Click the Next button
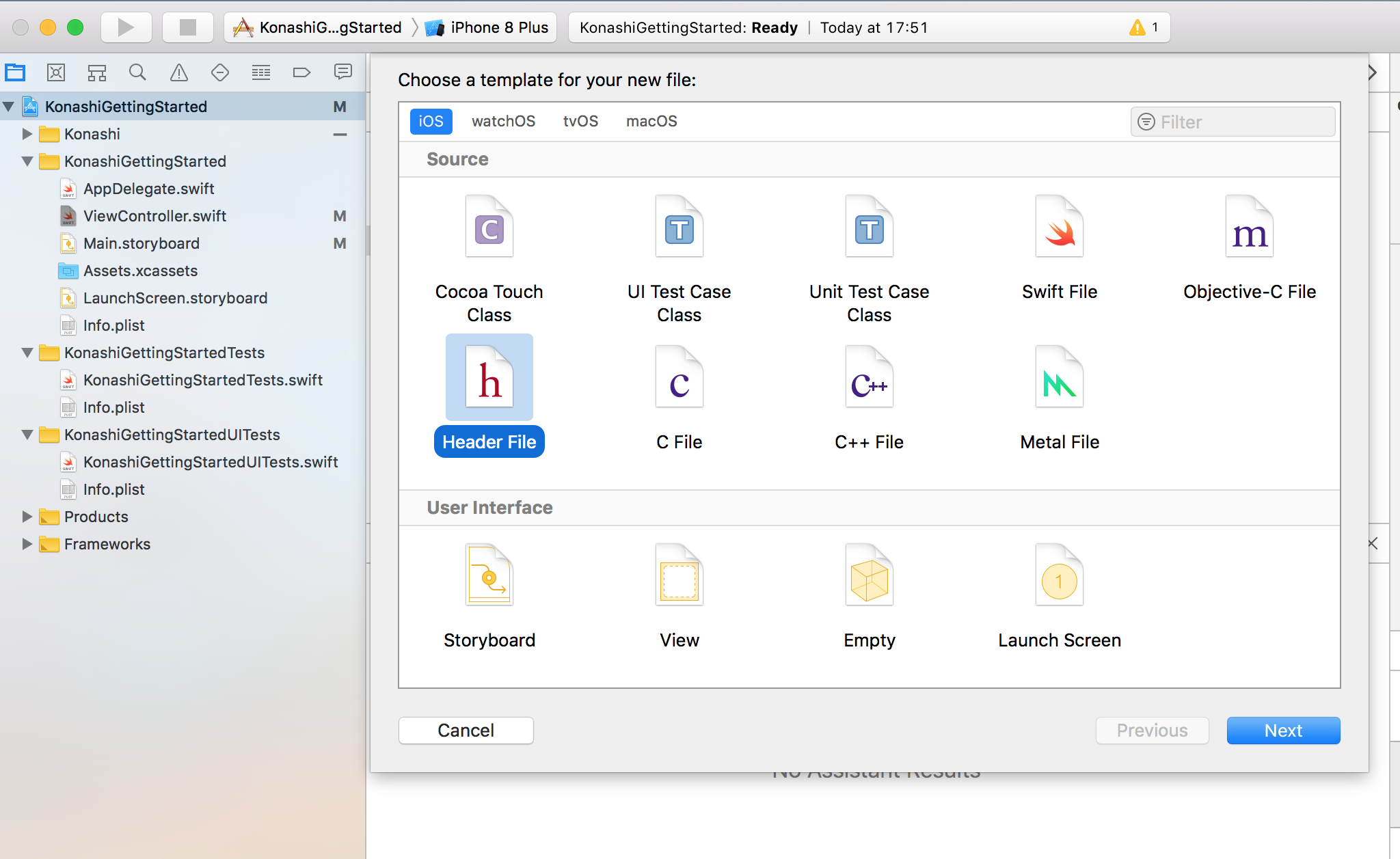1400x859 pixels. click(x=1282, y=731)
